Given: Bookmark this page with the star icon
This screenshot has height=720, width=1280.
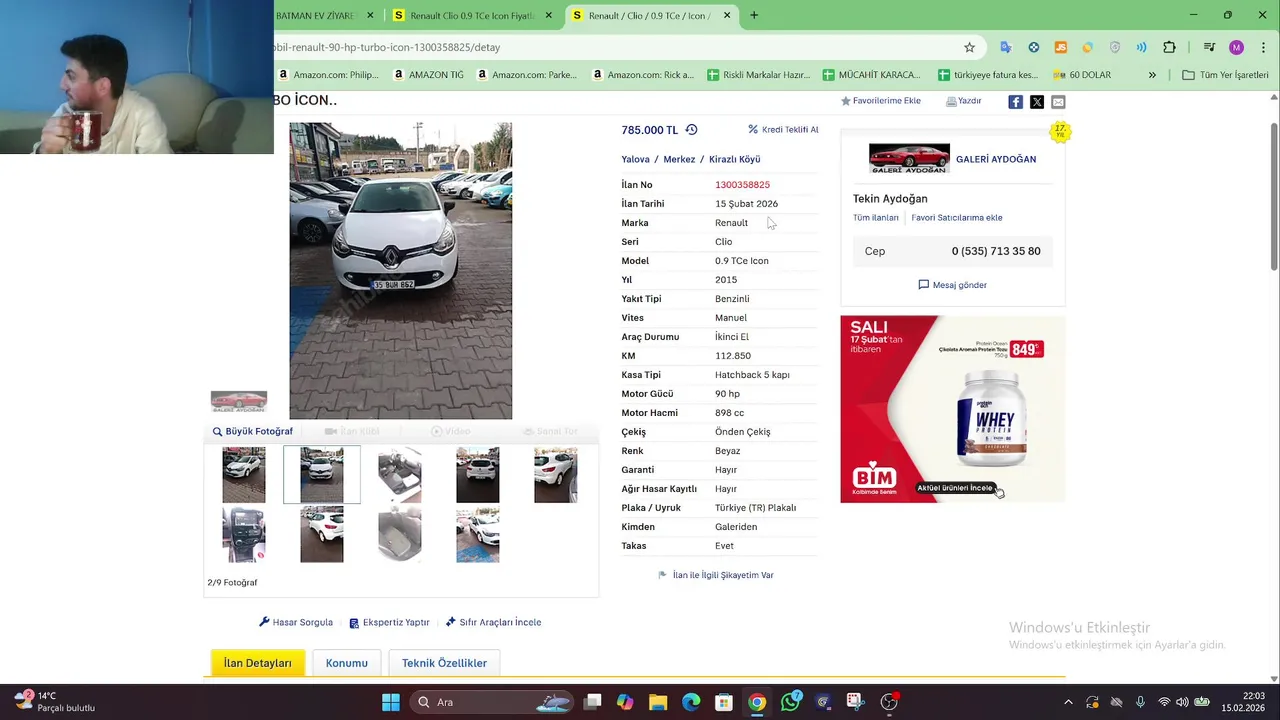Looking at the screenshot, I should point(969,47).
